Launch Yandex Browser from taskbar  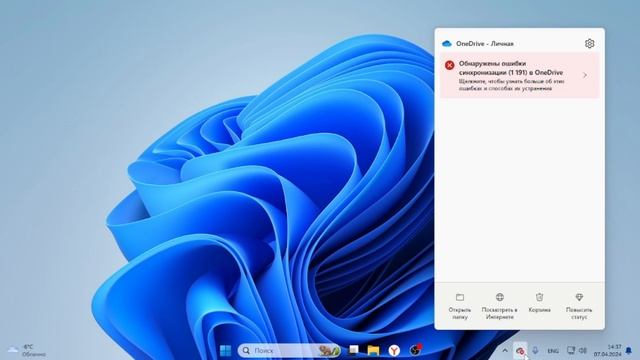(x=394, y=351)
